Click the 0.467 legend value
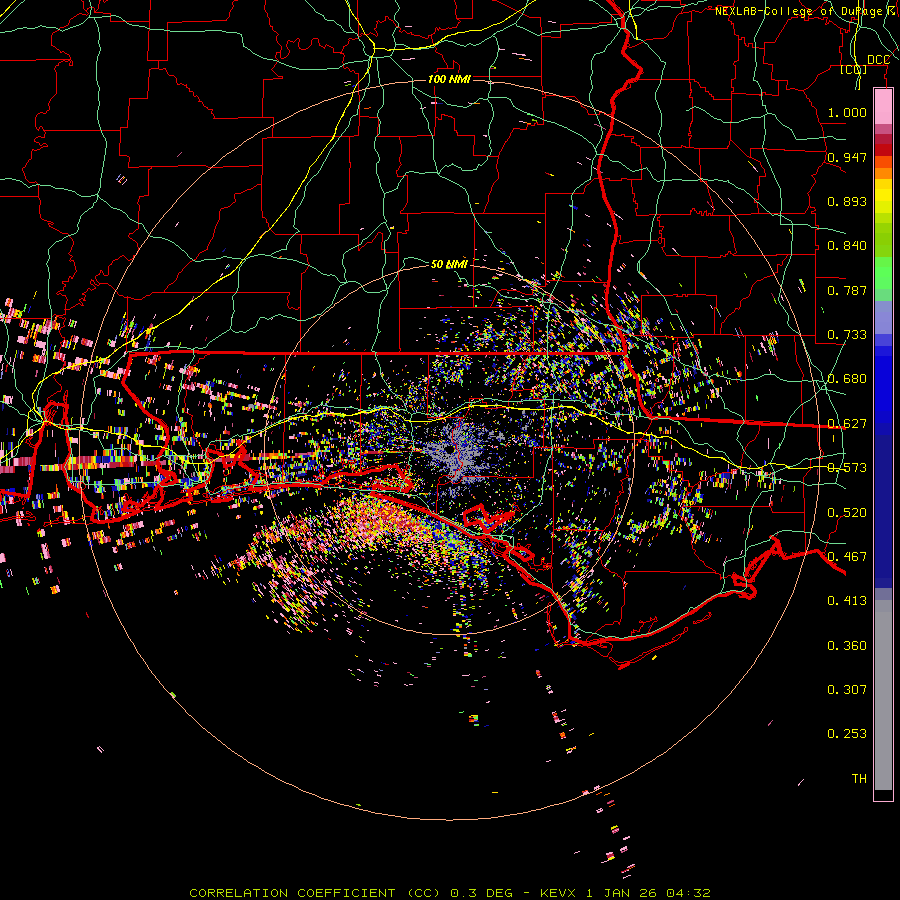The width and height of the screenshot is (900, 900). click(x=847, y=557)
